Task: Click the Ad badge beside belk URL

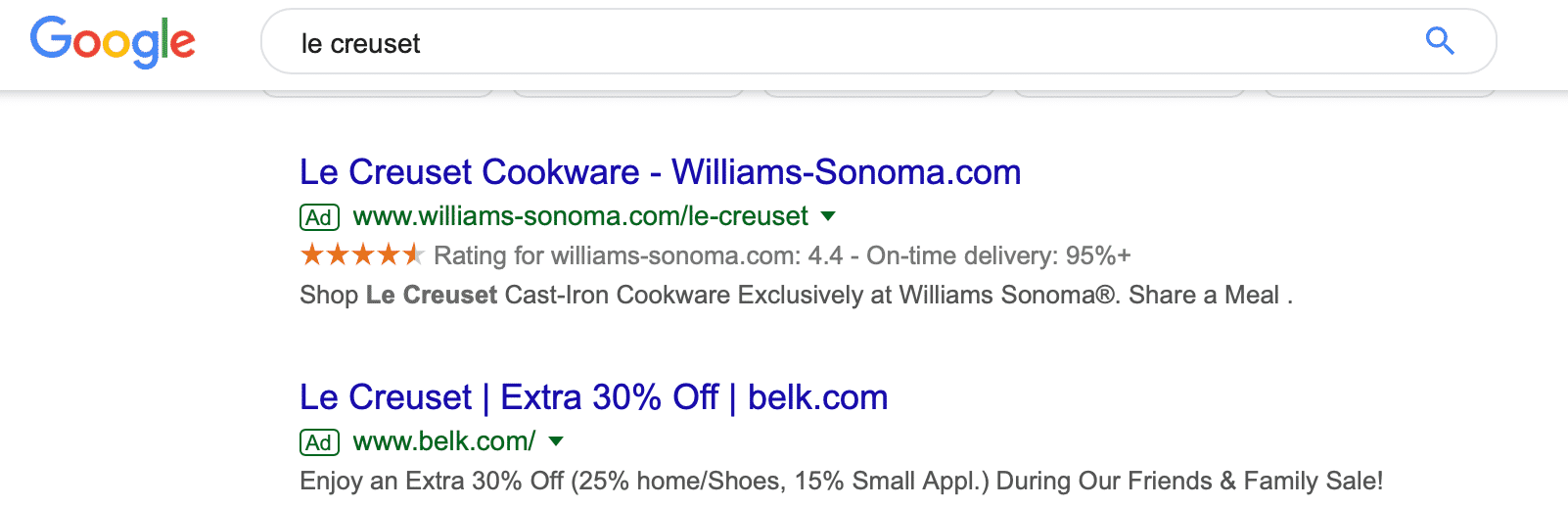Action: tap(319, 442)
